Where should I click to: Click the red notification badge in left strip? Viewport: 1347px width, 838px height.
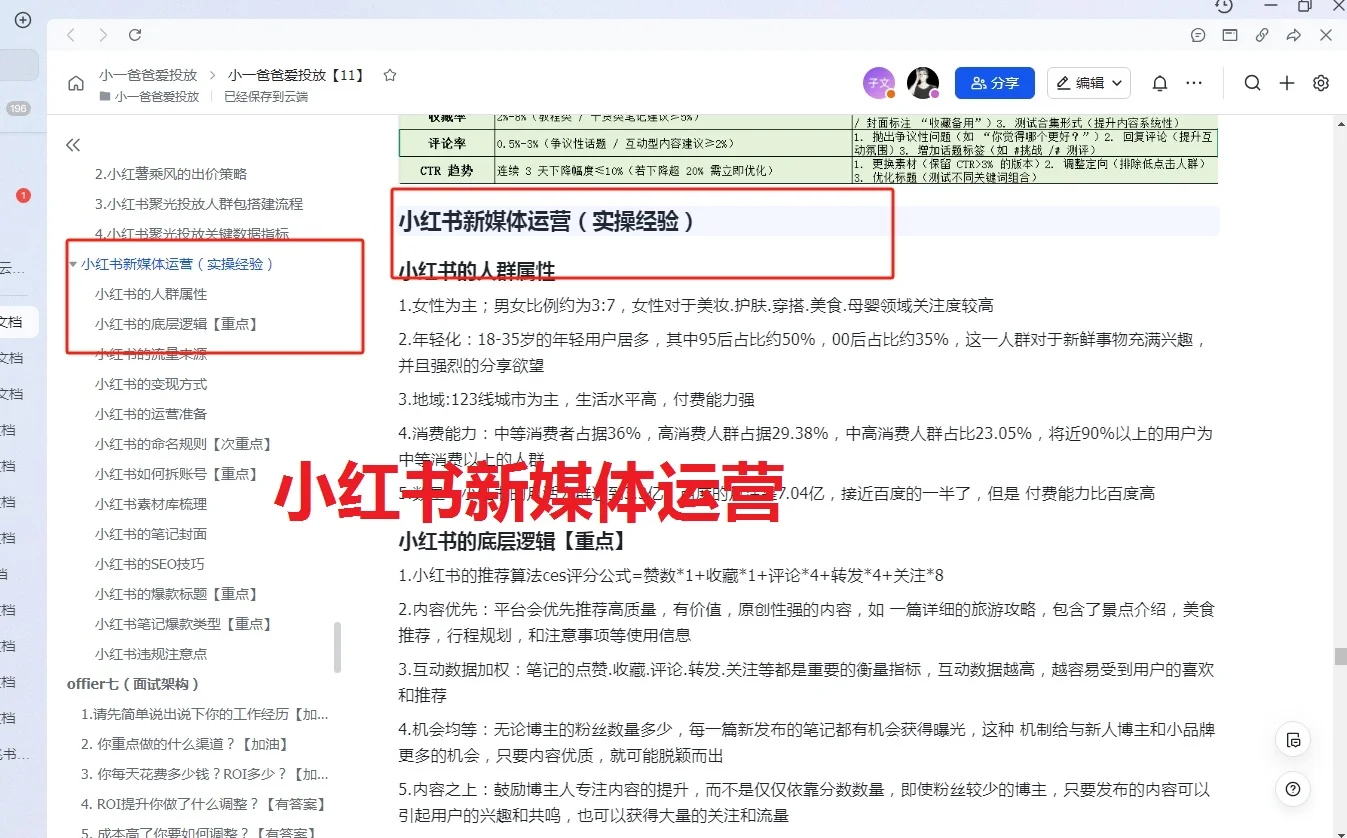coord(23,196)
